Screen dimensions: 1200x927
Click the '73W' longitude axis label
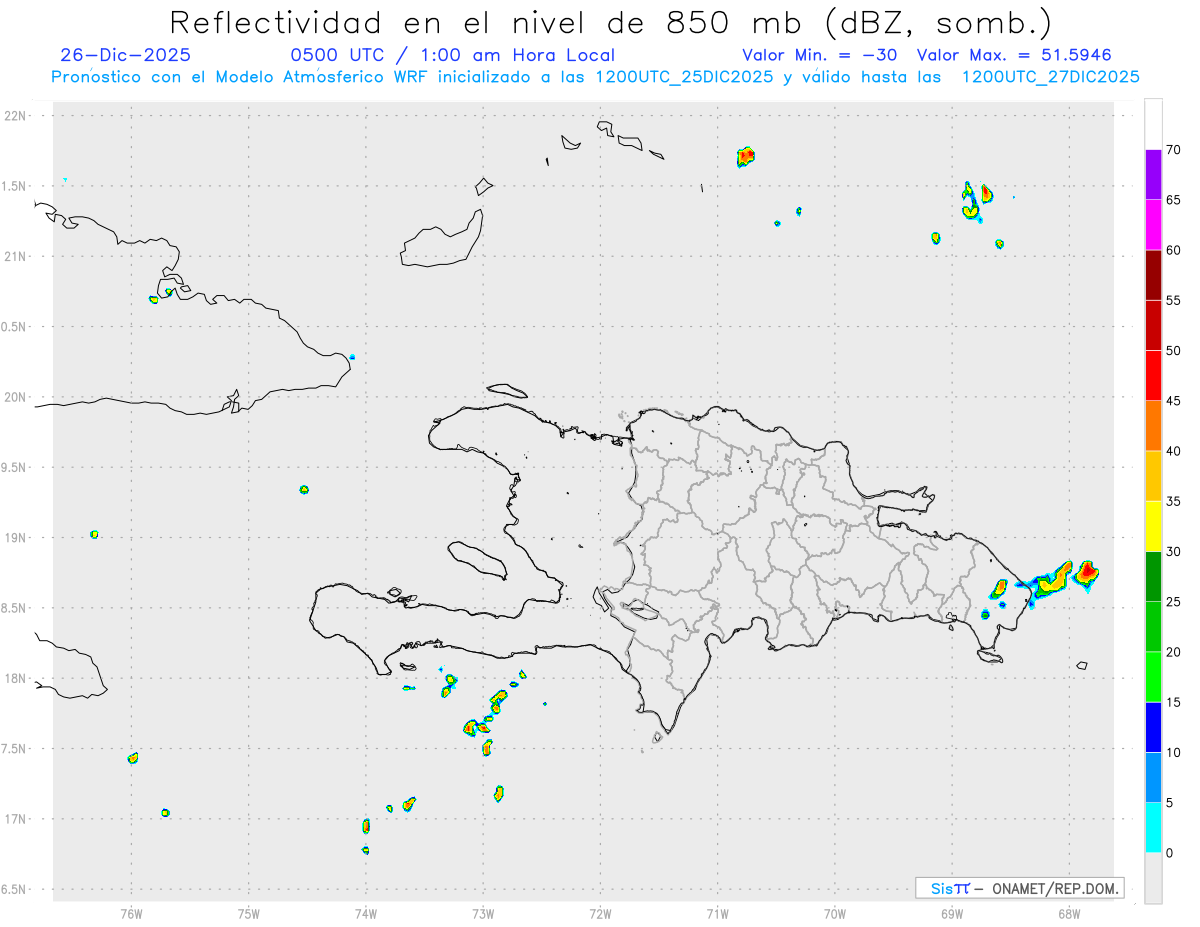(483, 913)
